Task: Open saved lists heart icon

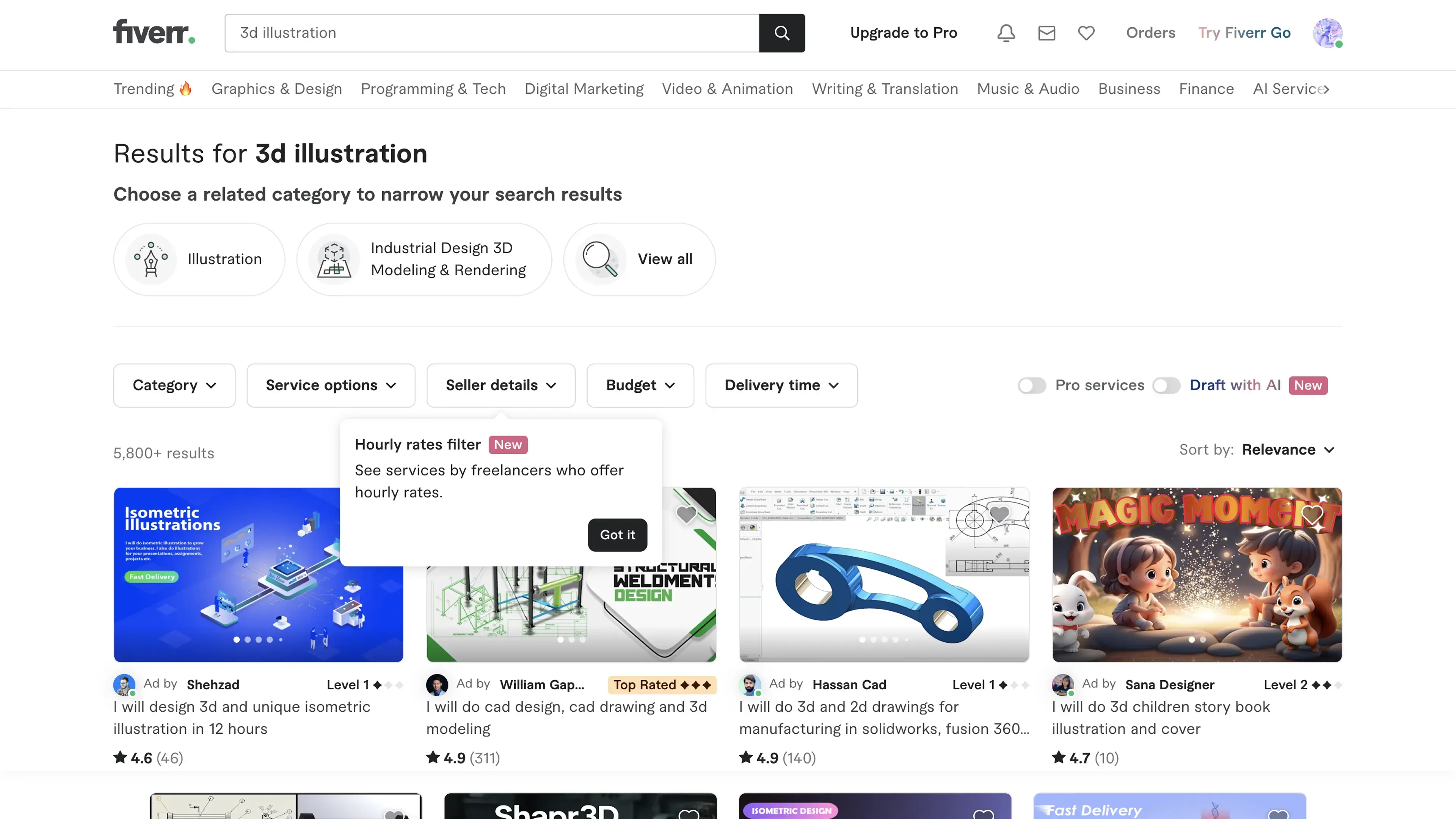Action: click(x=1086, y=33)
